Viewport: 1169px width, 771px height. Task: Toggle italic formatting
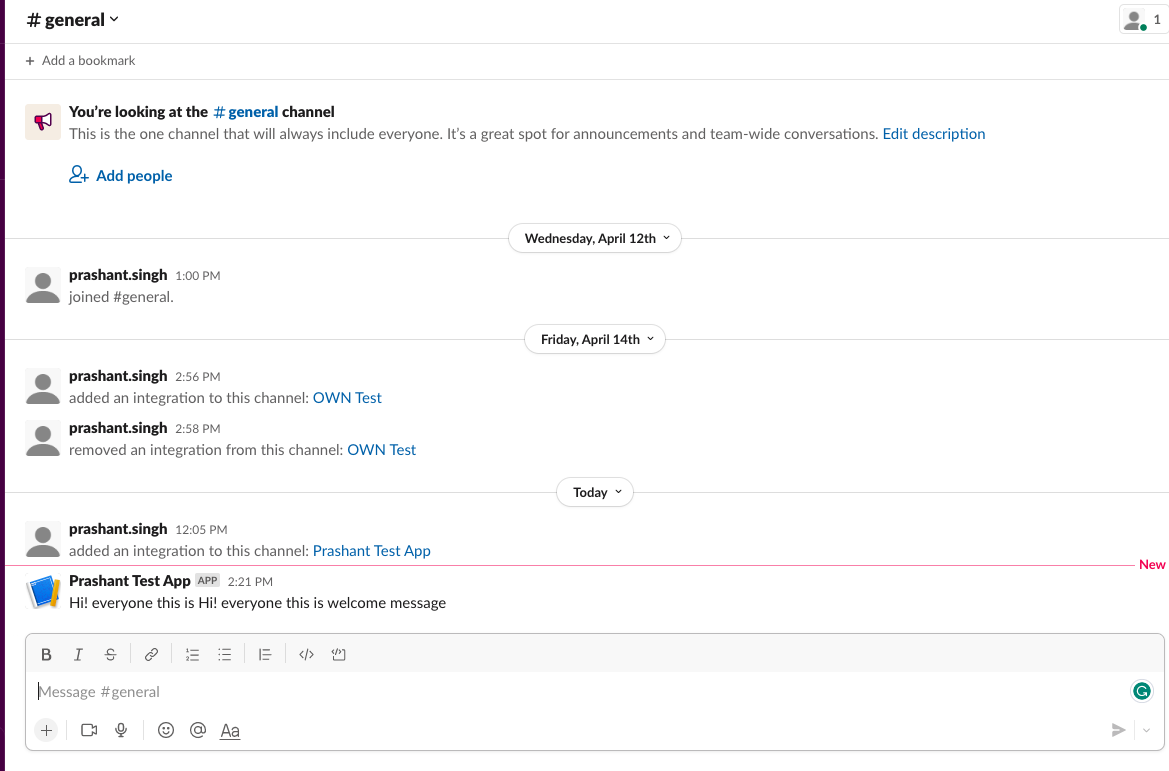pyautogui.click(x=78, y=654)
